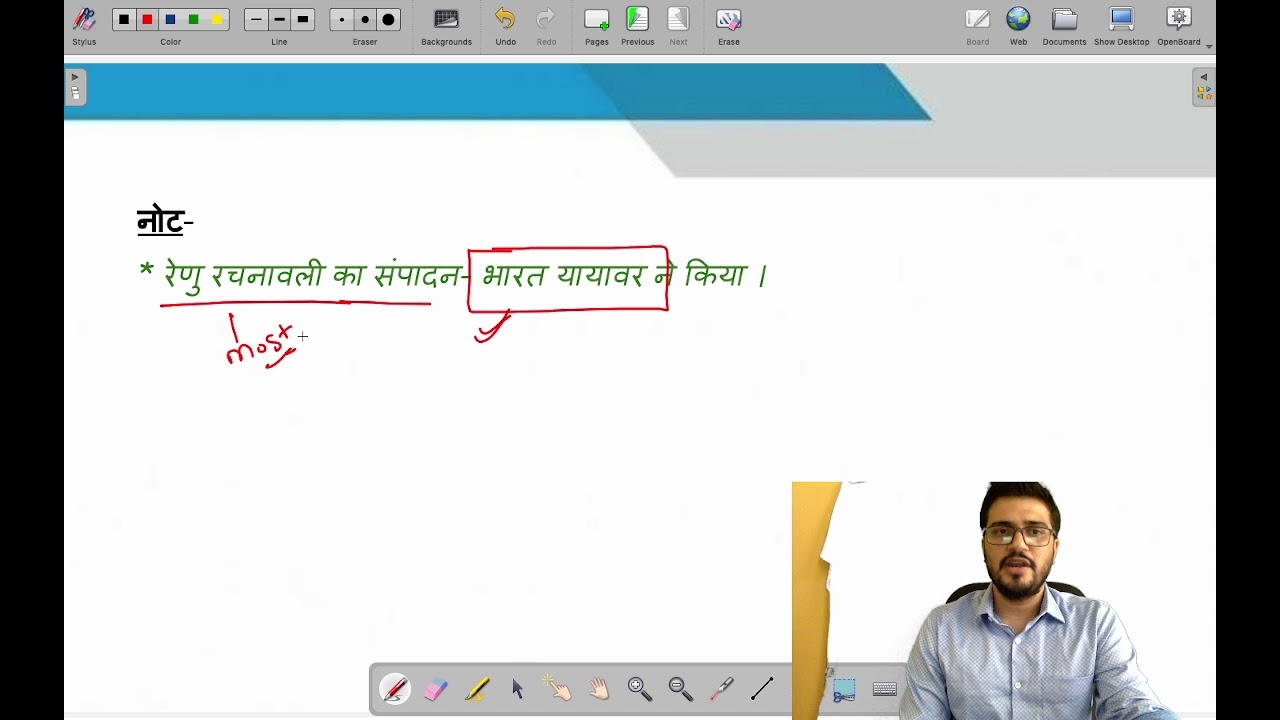Click the Redo button
The height and width of the screenshot is (720, 1280).
(546, 26)
